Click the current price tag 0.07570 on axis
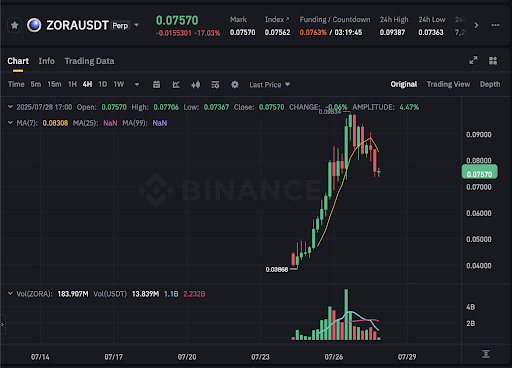This screenshot has width=512, height=368. pos(479,172)
